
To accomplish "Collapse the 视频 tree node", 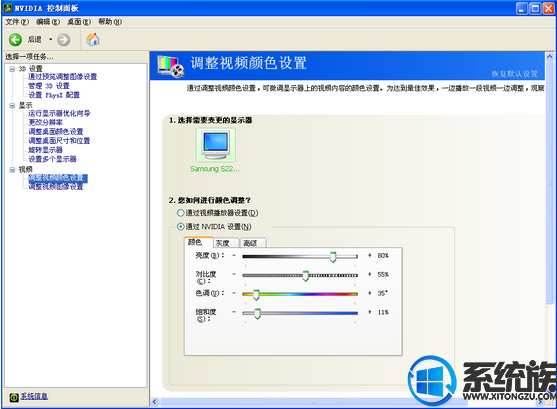I will [12, 170].
